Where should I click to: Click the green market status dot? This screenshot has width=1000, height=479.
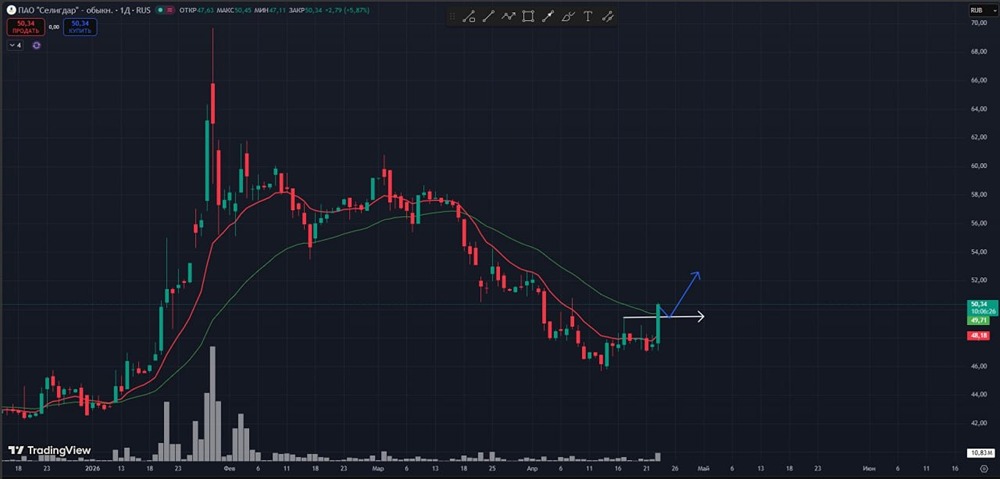(x=159, y=10)
